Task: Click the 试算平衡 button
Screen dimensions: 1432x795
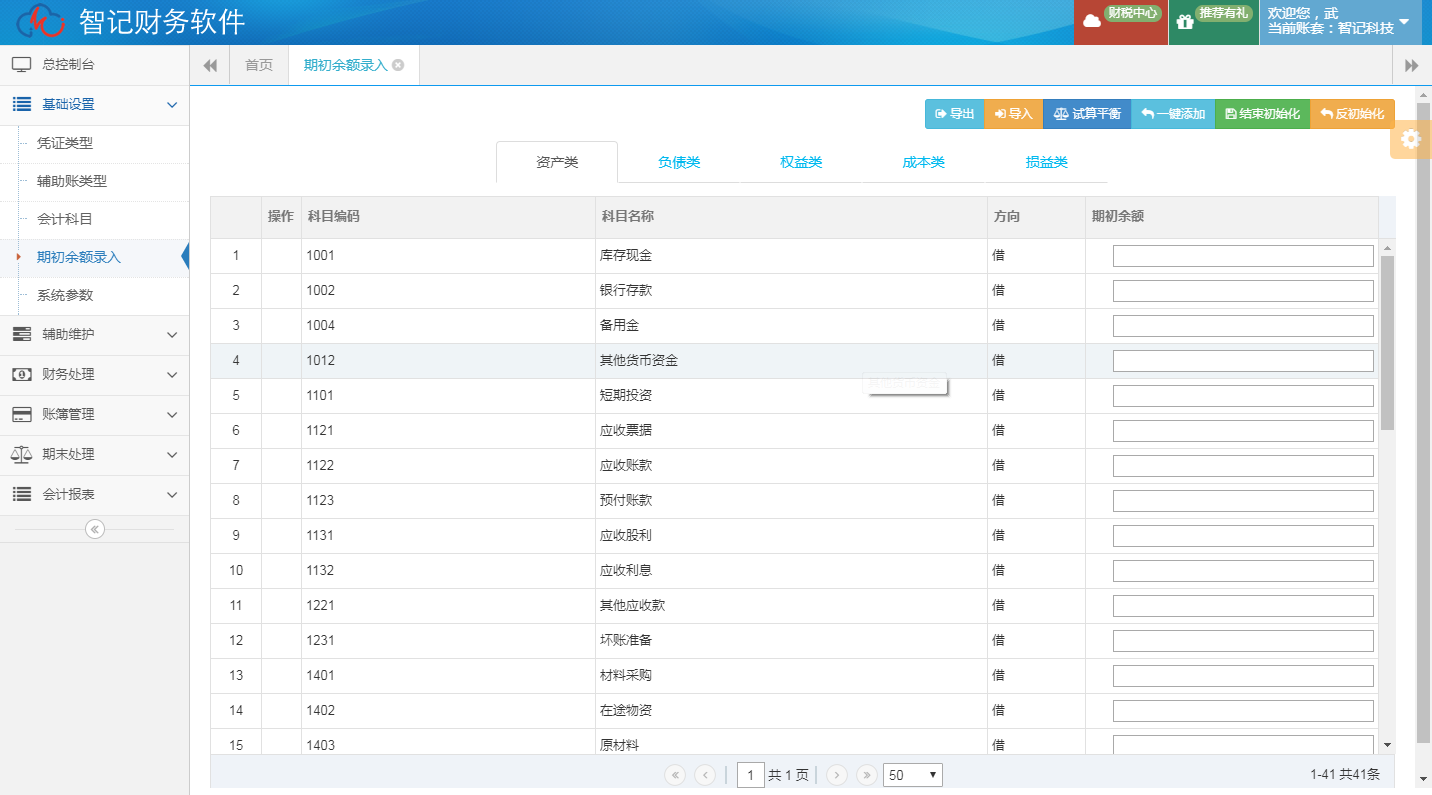Action: (1087, 114)
